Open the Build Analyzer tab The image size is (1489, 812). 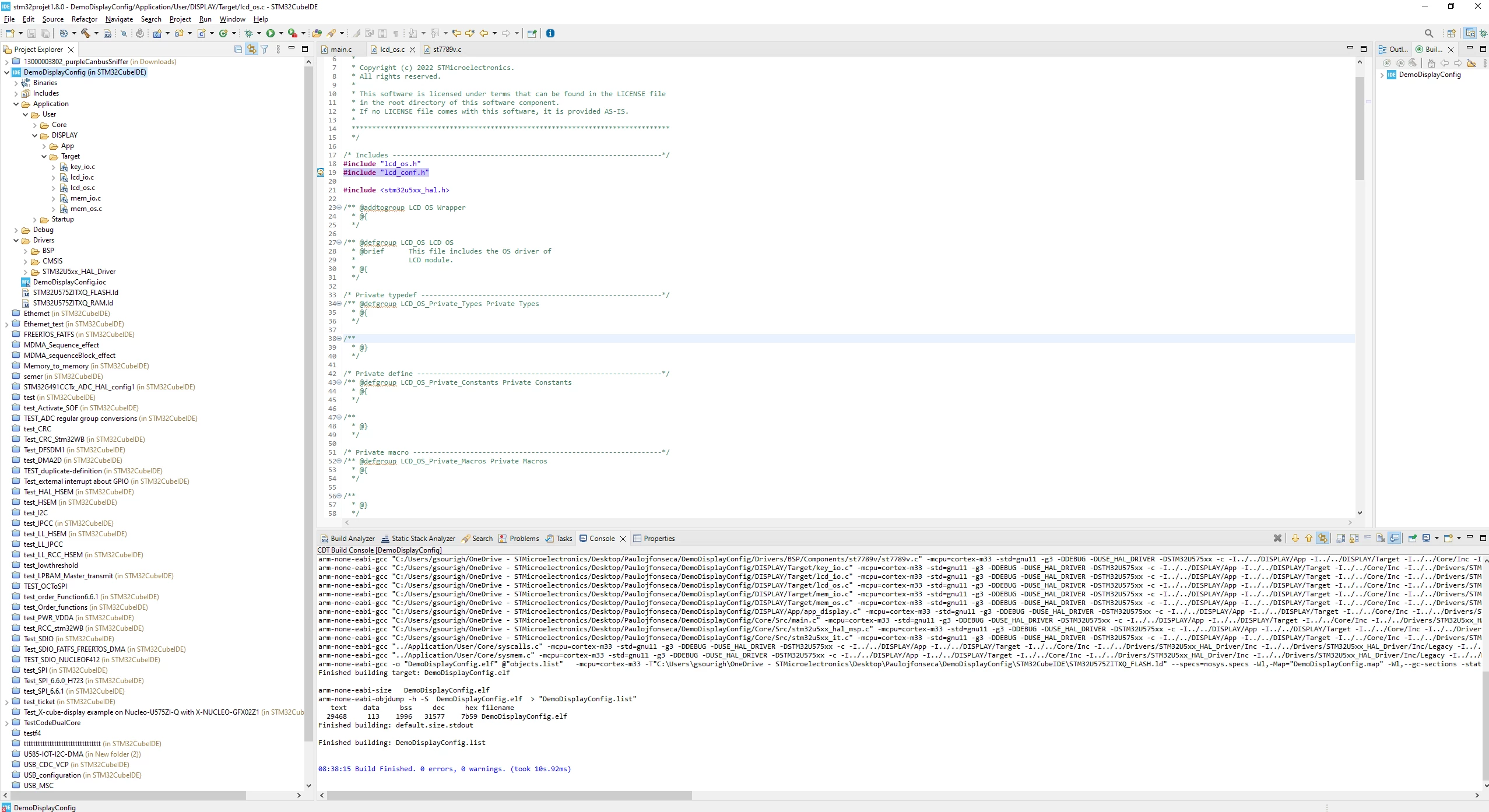(x=347, y=538)
